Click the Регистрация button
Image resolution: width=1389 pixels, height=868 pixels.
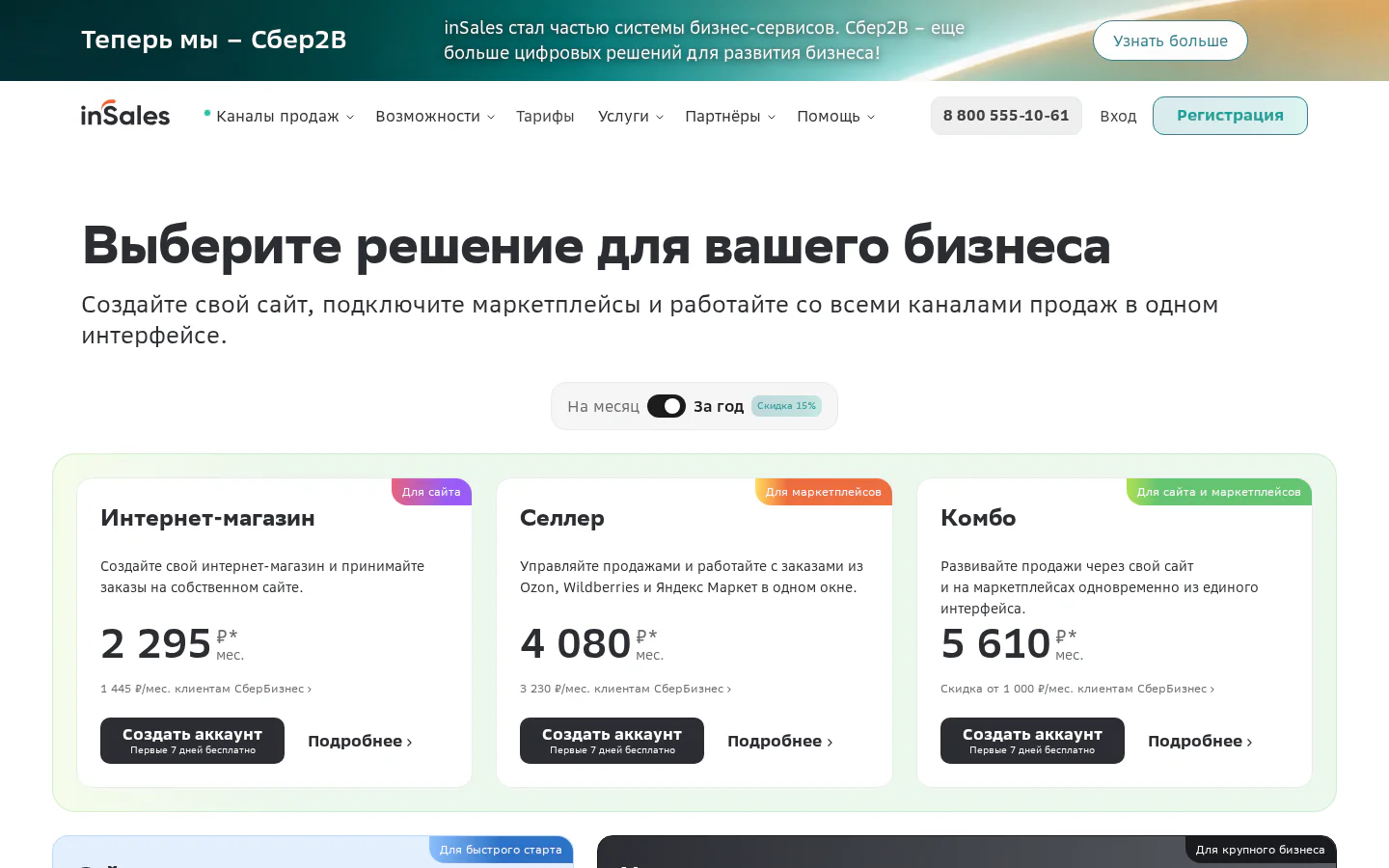[x=1230, y=116]
